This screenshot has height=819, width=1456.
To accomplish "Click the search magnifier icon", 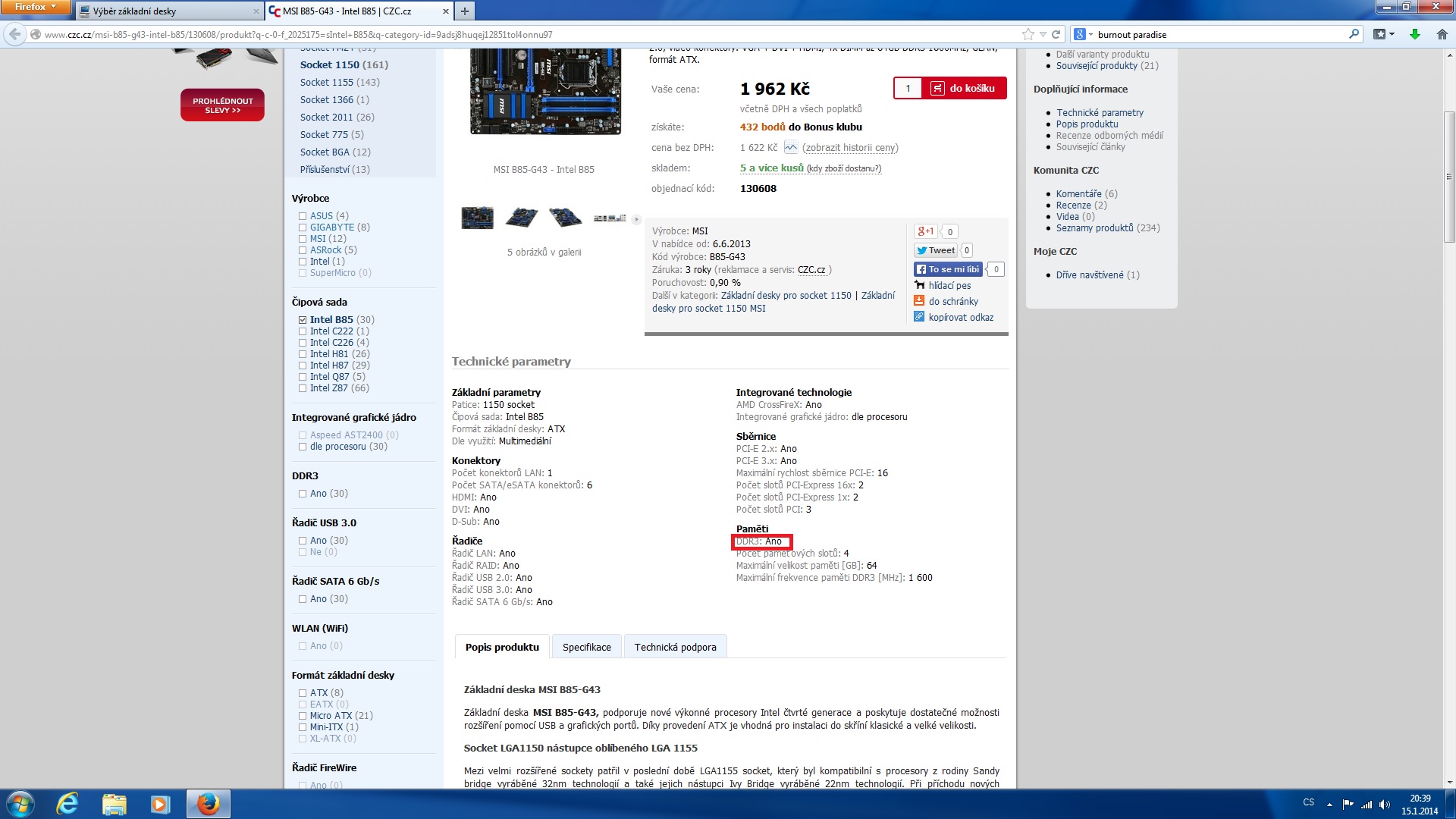I will pos(1354,34).
